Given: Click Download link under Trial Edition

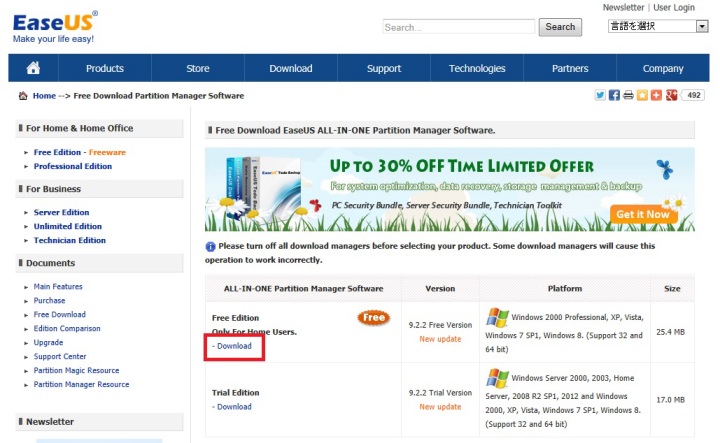Looking at the screenshot, I should click(x=234, y=407).
